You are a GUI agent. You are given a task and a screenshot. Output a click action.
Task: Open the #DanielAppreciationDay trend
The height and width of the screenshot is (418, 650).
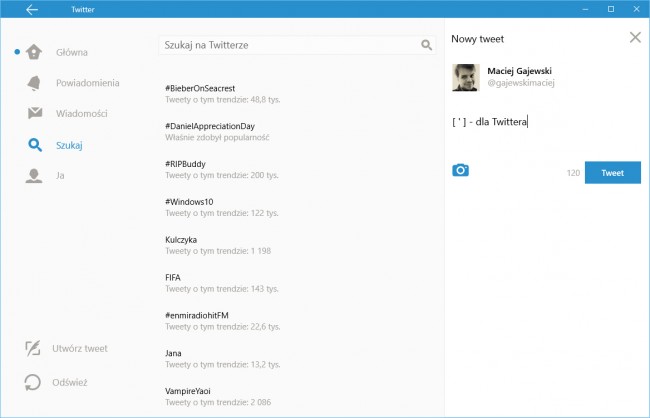point(210,126)
